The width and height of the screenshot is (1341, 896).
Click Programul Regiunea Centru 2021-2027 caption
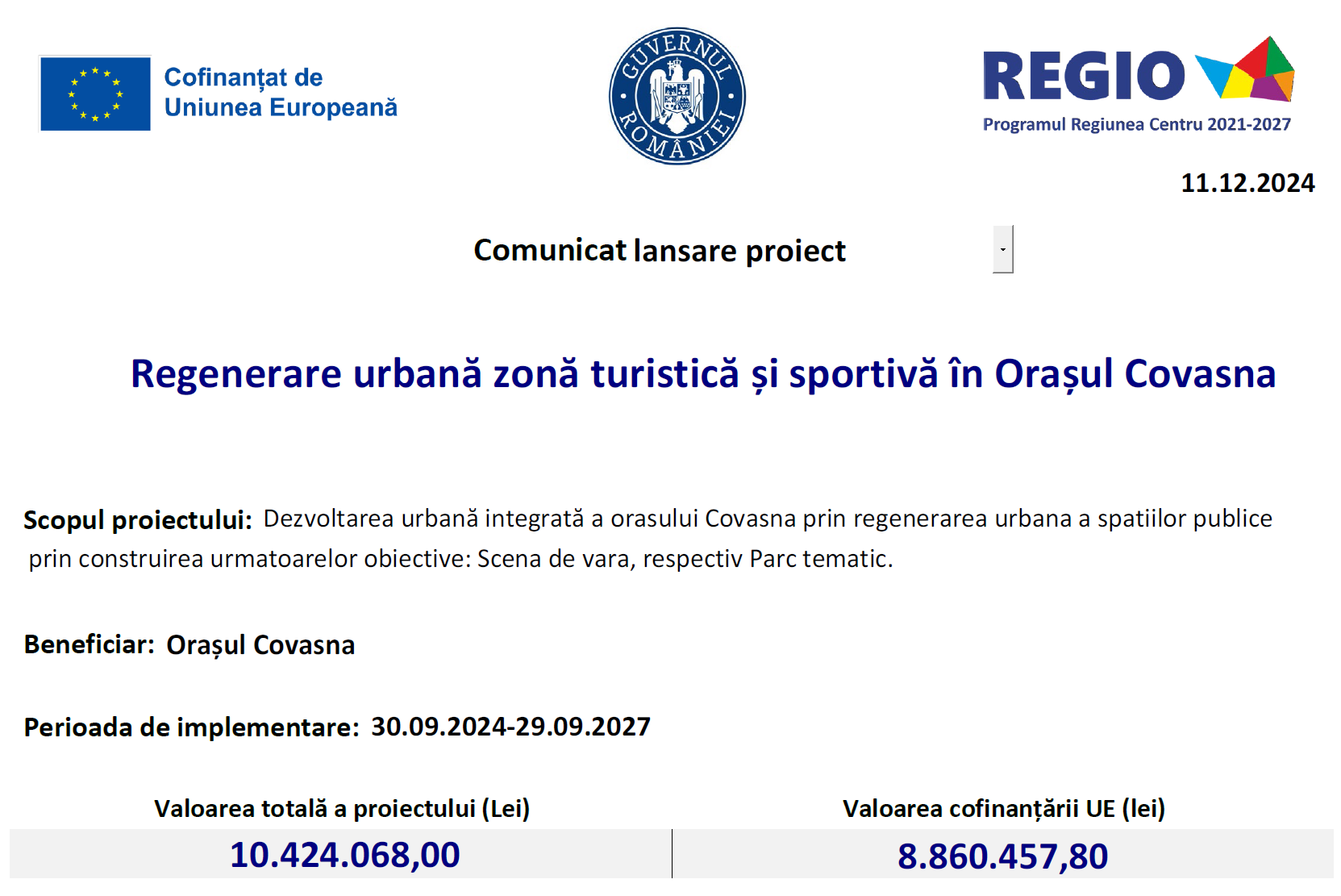pyautogui.click(x=1136, y=124)
